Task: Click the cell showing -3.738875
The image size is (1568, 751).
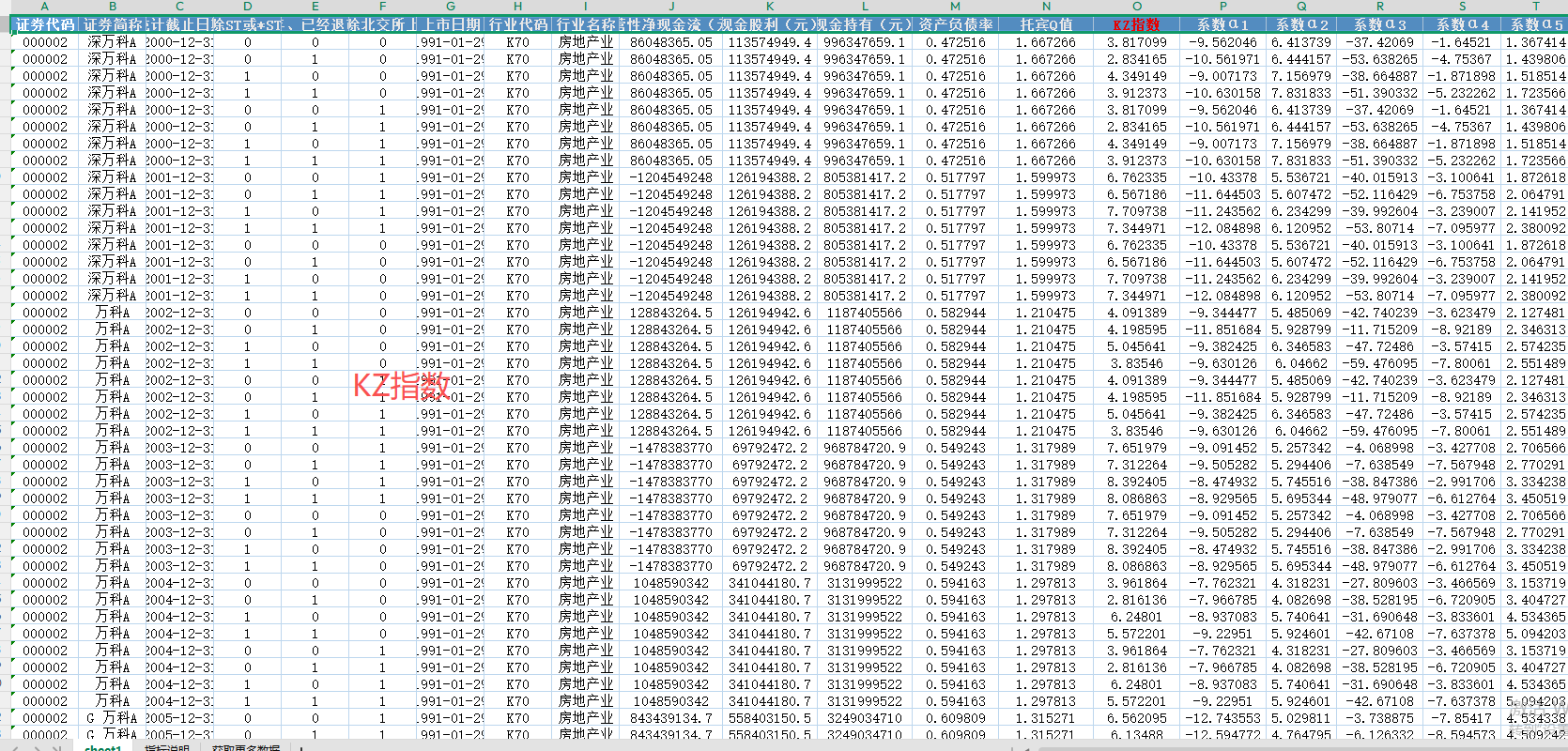Action: (x=1379, y=718)
